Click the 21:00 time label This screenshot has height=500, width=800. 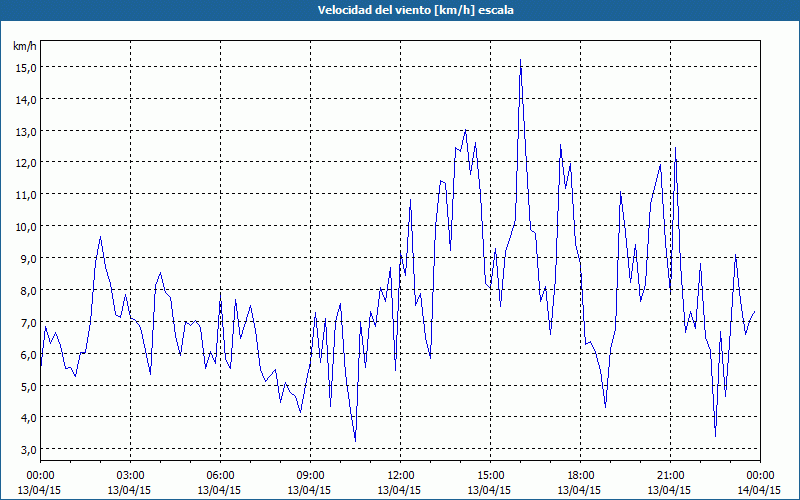[670, 476]
